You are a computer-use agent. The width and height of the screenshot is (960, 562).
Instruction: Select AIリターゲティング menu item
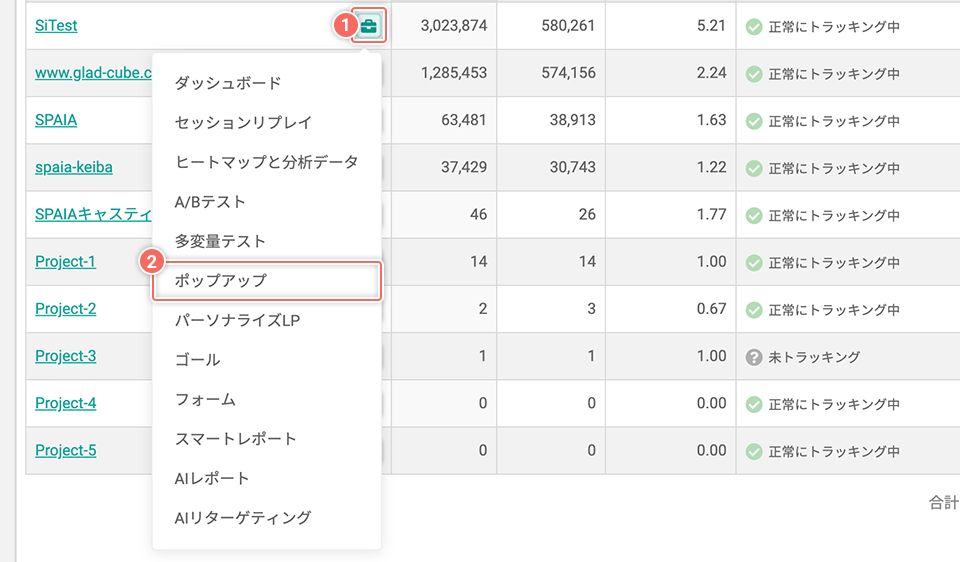point(267,518)
